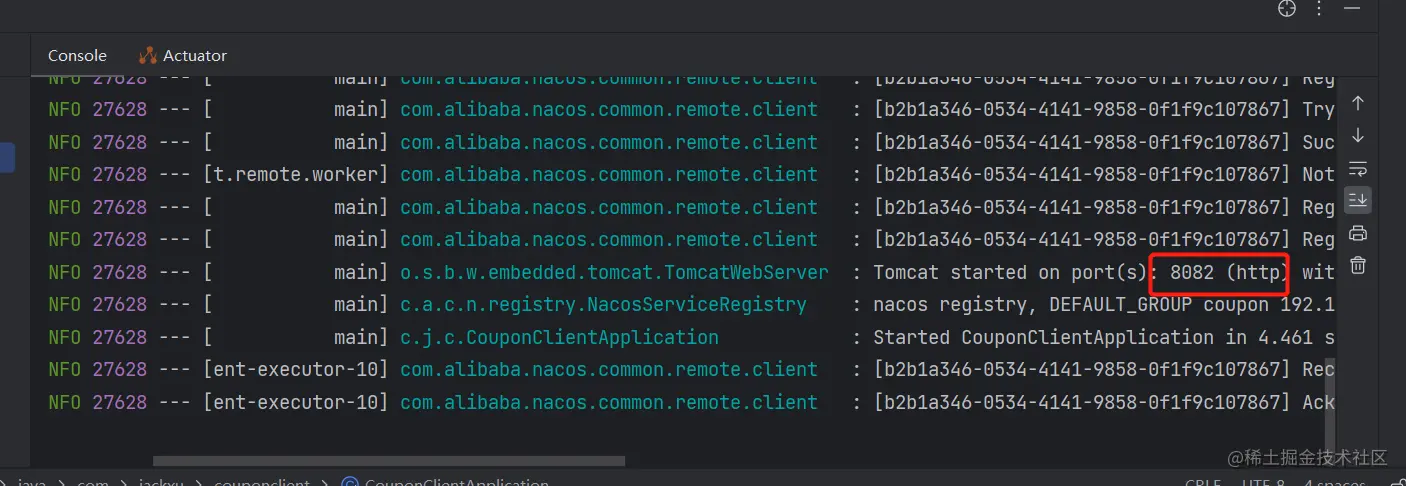Click the t.remote.worker thread name
The height and width of the screenshot is (486, 1406).
(296, 174)
